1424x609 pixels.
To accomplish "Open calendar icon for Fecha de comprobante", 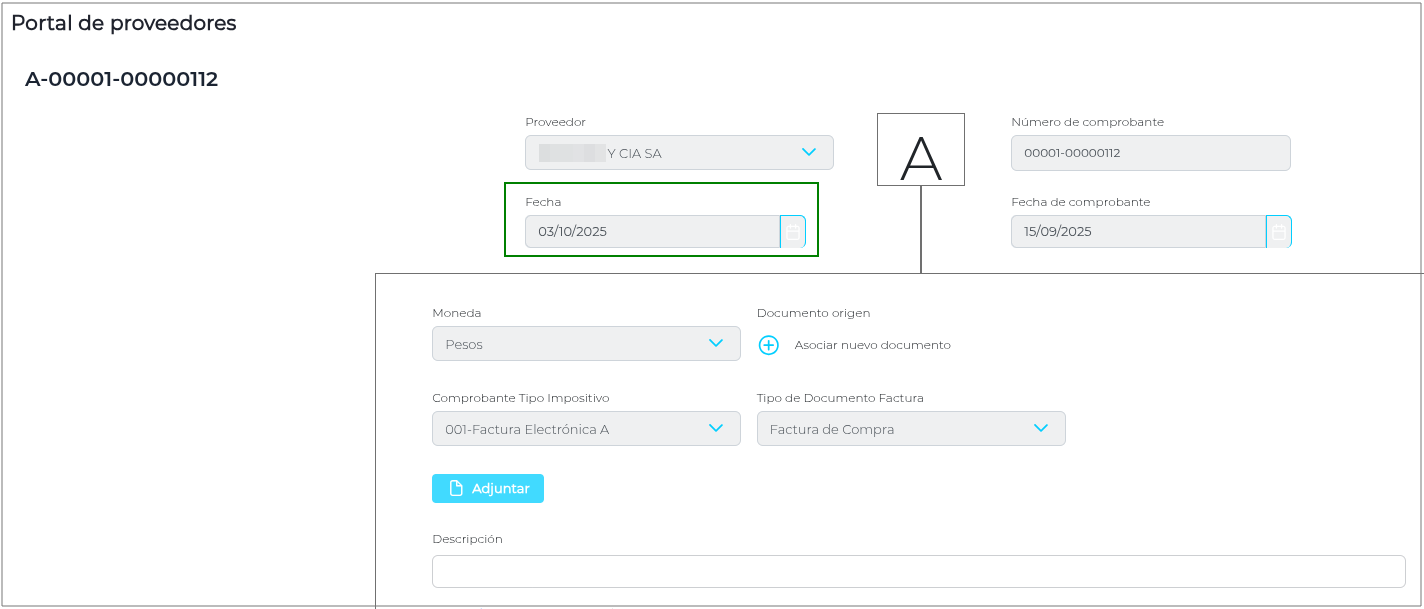I will (1278, 232).
